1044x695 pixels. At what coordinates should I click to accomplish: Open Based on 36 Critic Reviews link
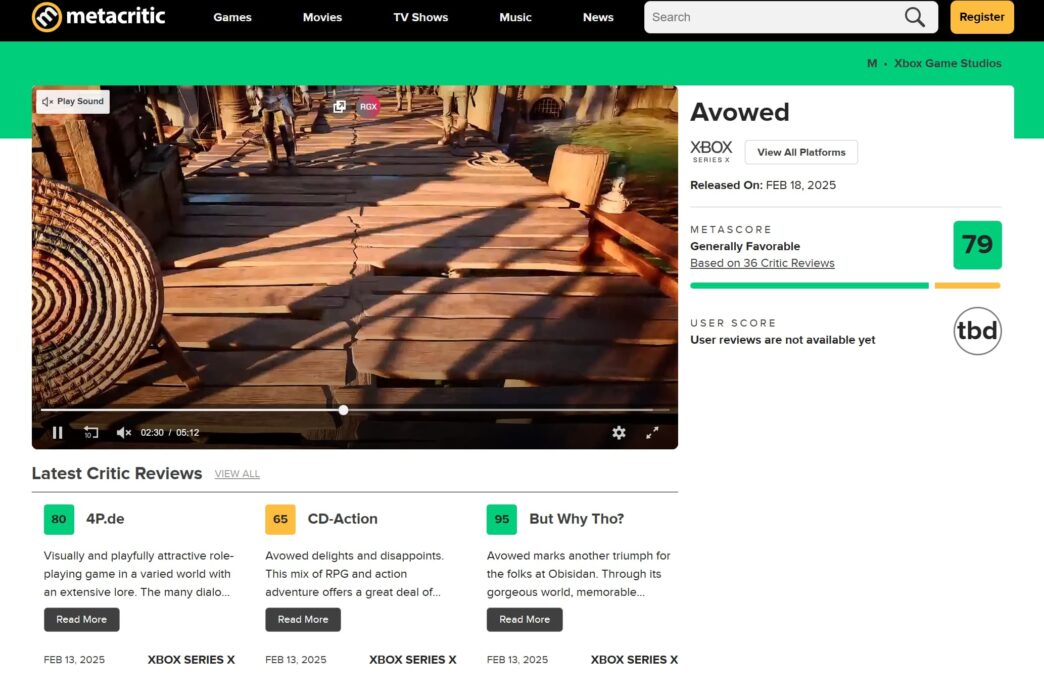(x=762, y=263)
